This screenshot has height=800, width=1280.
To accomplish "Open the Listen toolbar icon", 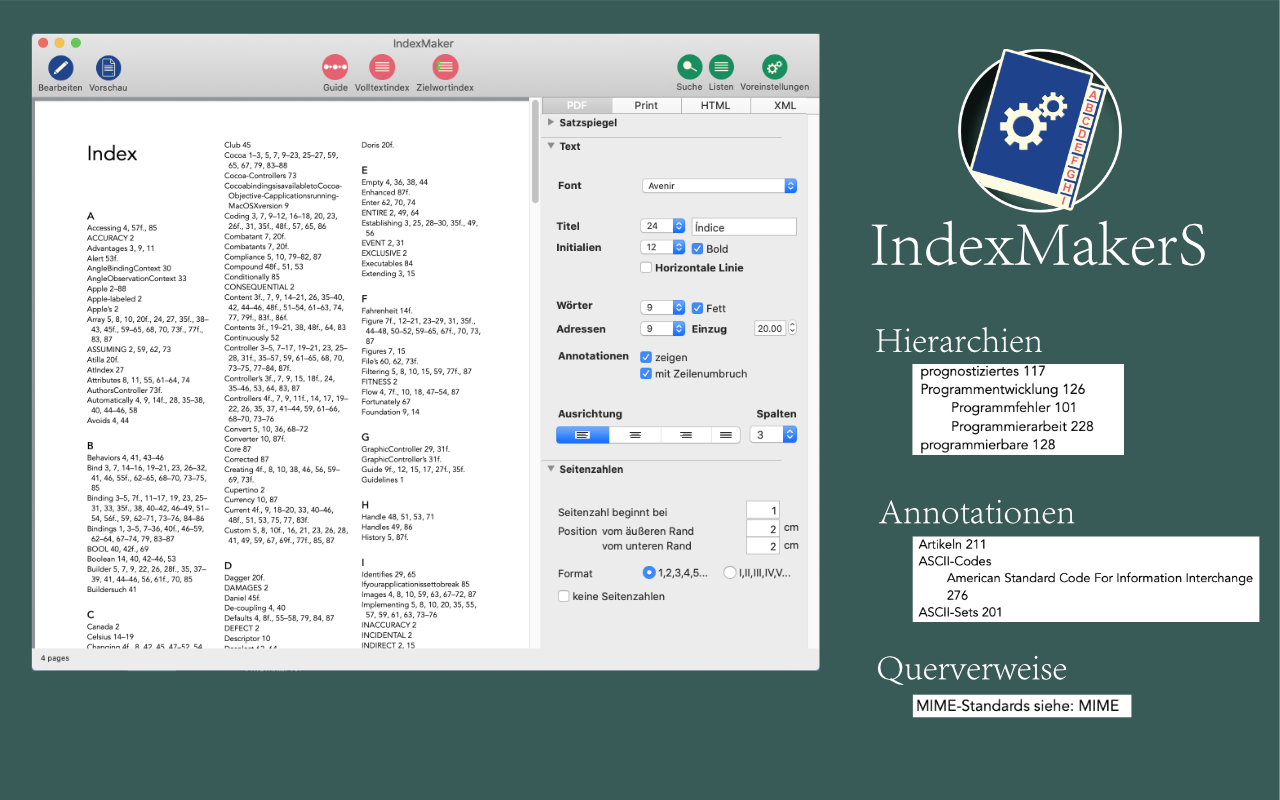I will click(x=721, y=67).
